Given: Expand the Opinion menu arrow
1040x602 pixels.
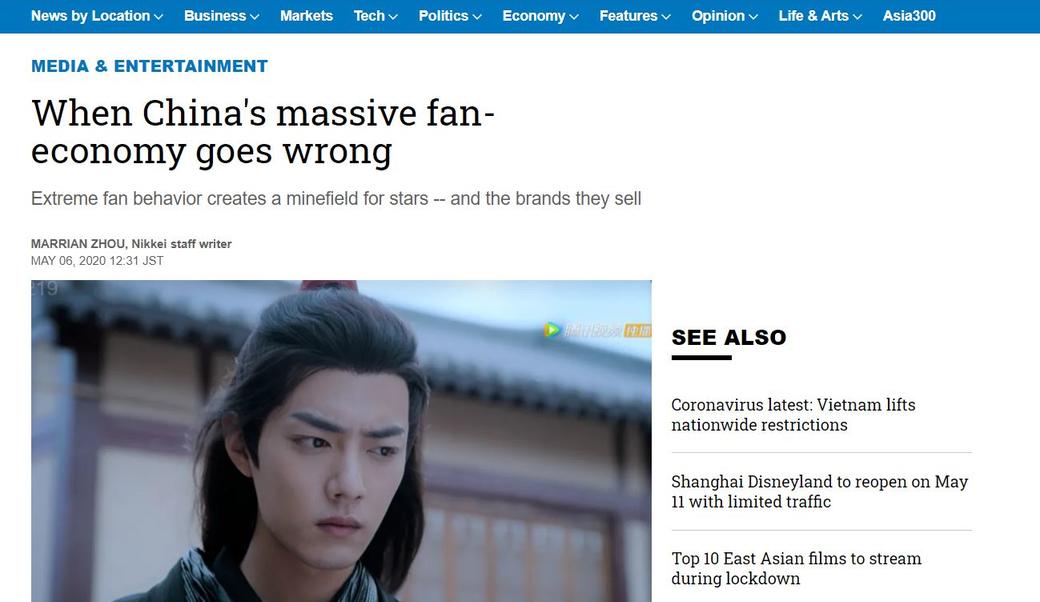Looking at the screenshot, I should (x=753, y=17).
